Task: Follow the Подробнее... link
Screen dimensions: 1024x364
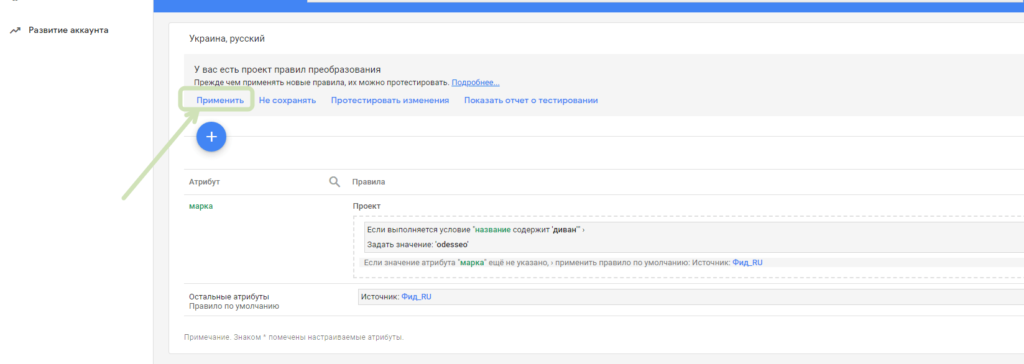Action: [x=475, y=83]
